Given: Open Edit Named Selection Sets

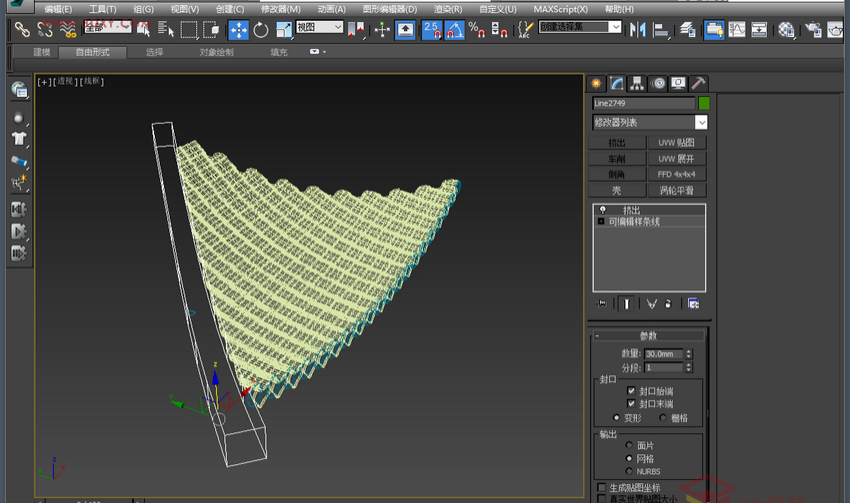Looking at the screenshot, I should pos(525,29).
